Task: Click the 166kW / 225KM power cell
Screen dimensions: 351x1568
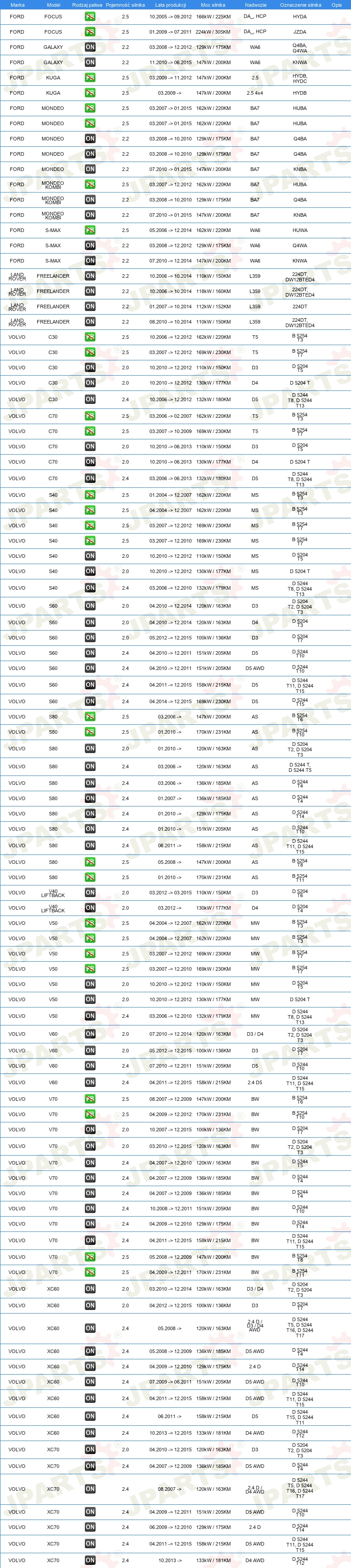Action: (213, 17)
